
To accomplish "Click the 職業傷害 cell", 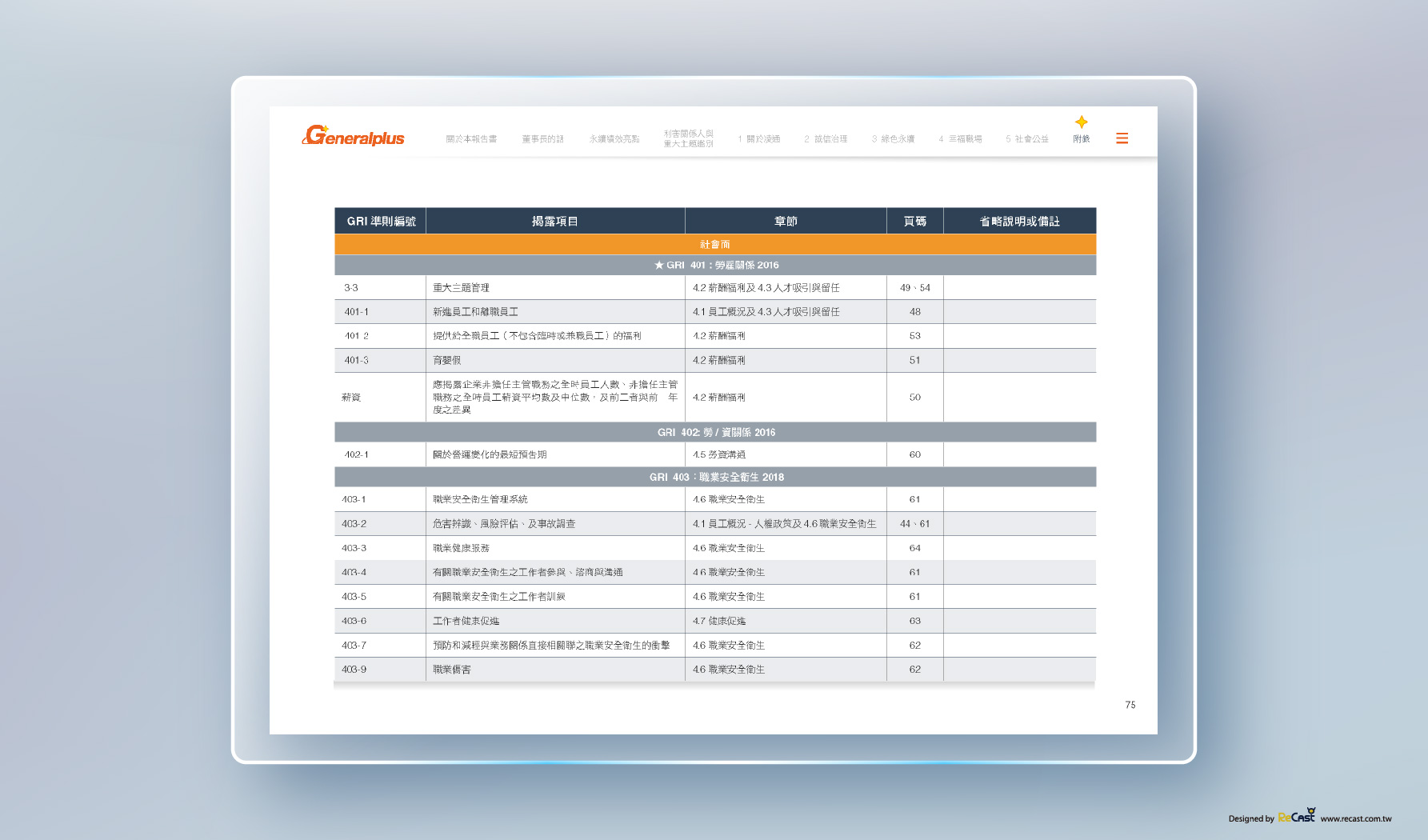I will [x=555, y=669].
